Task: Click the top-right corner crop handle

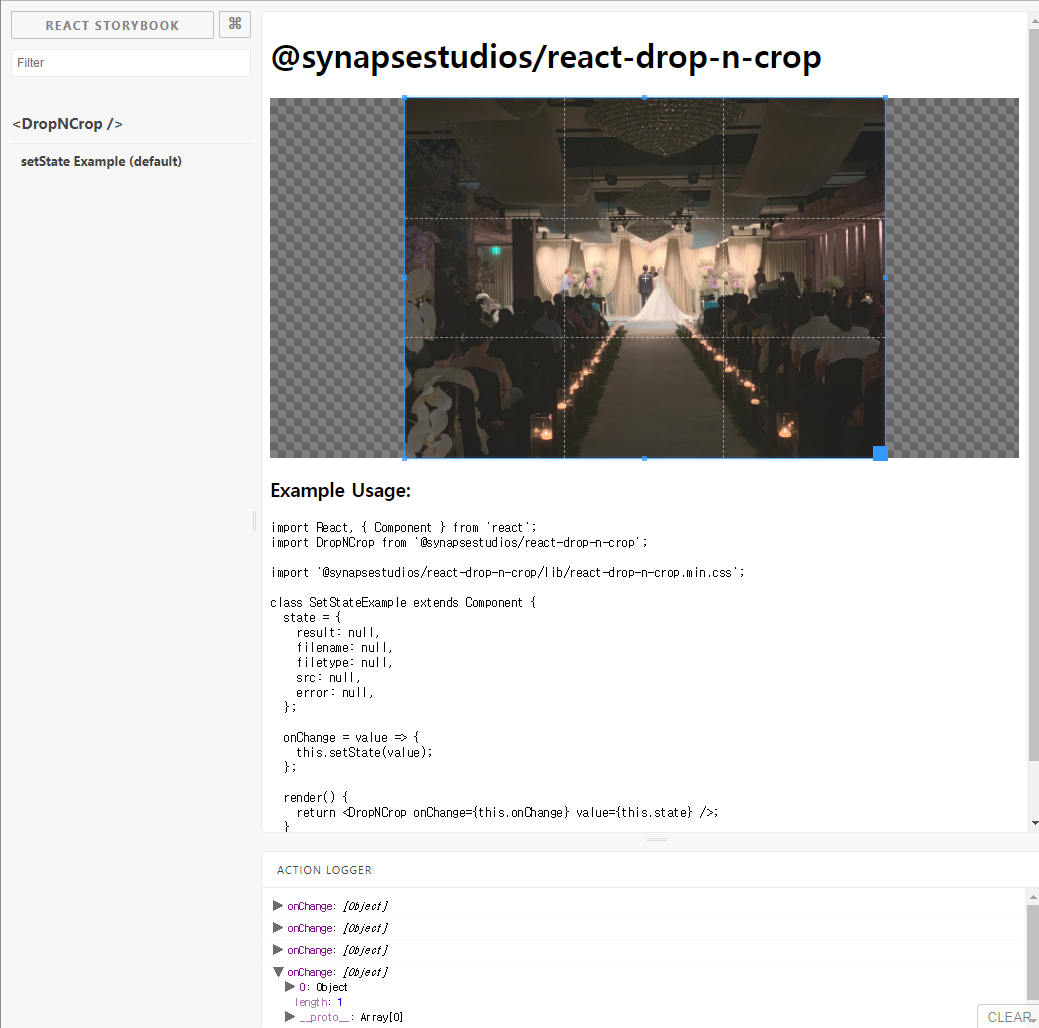Action: (x=885, y=97)
